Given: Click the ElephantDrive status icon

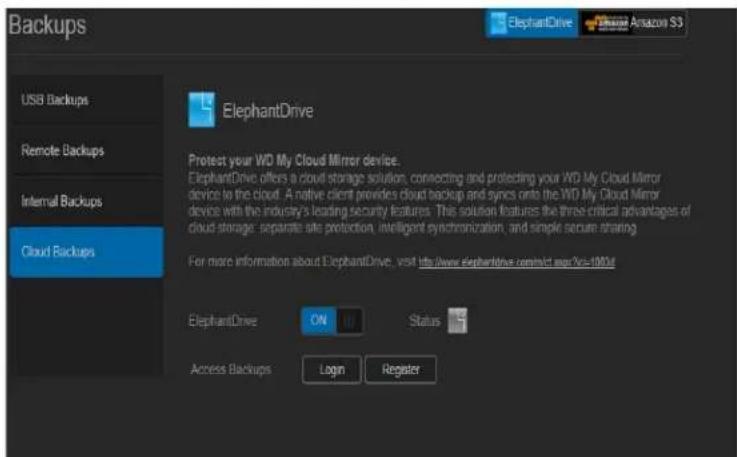Looking at the screenshot, I should click(457, 321).
